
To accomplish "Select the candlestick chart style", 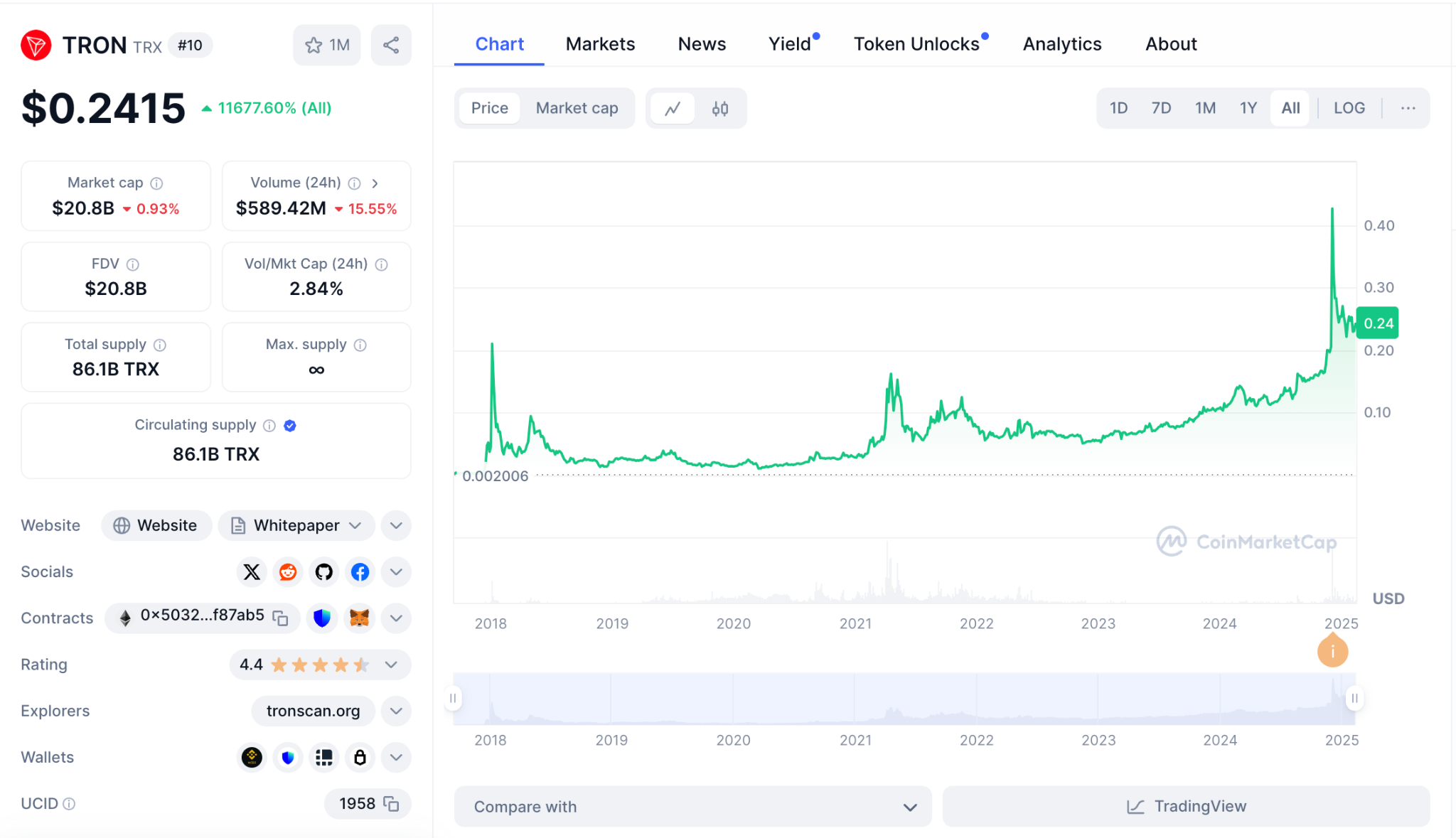I will click(720, 109).
